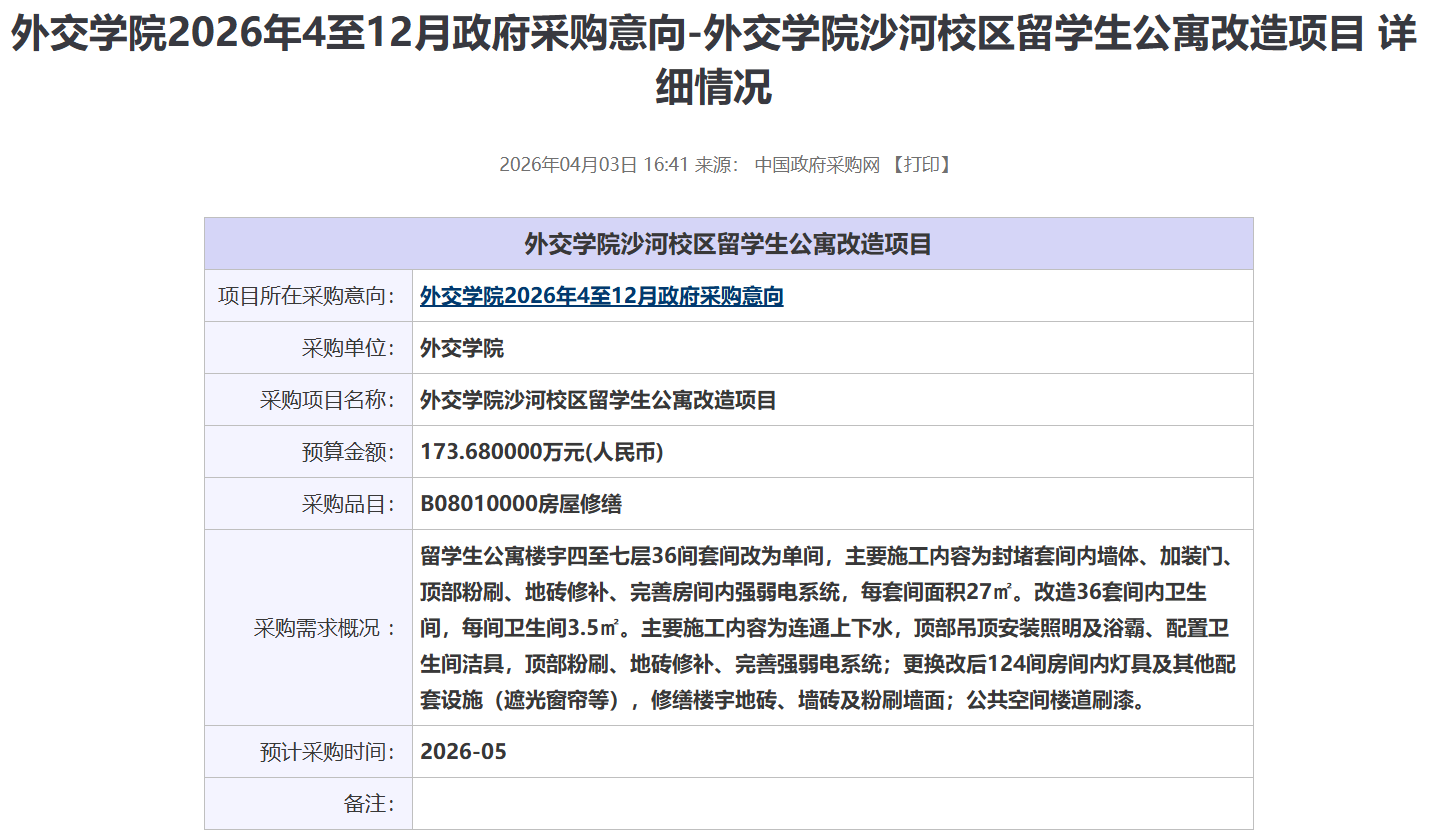Click the 【打印】 print link

pos(920,165)
